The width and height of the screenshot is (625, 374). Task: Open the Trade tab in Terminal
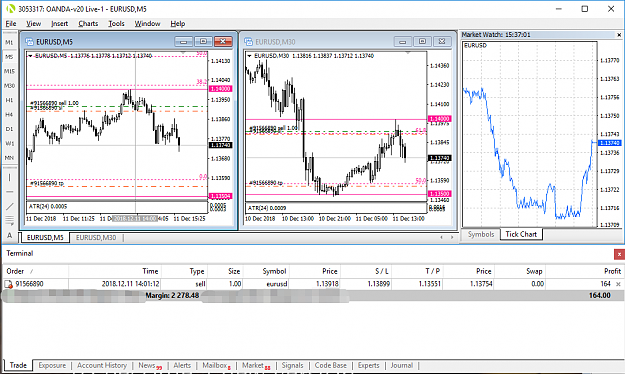[18, 365]
